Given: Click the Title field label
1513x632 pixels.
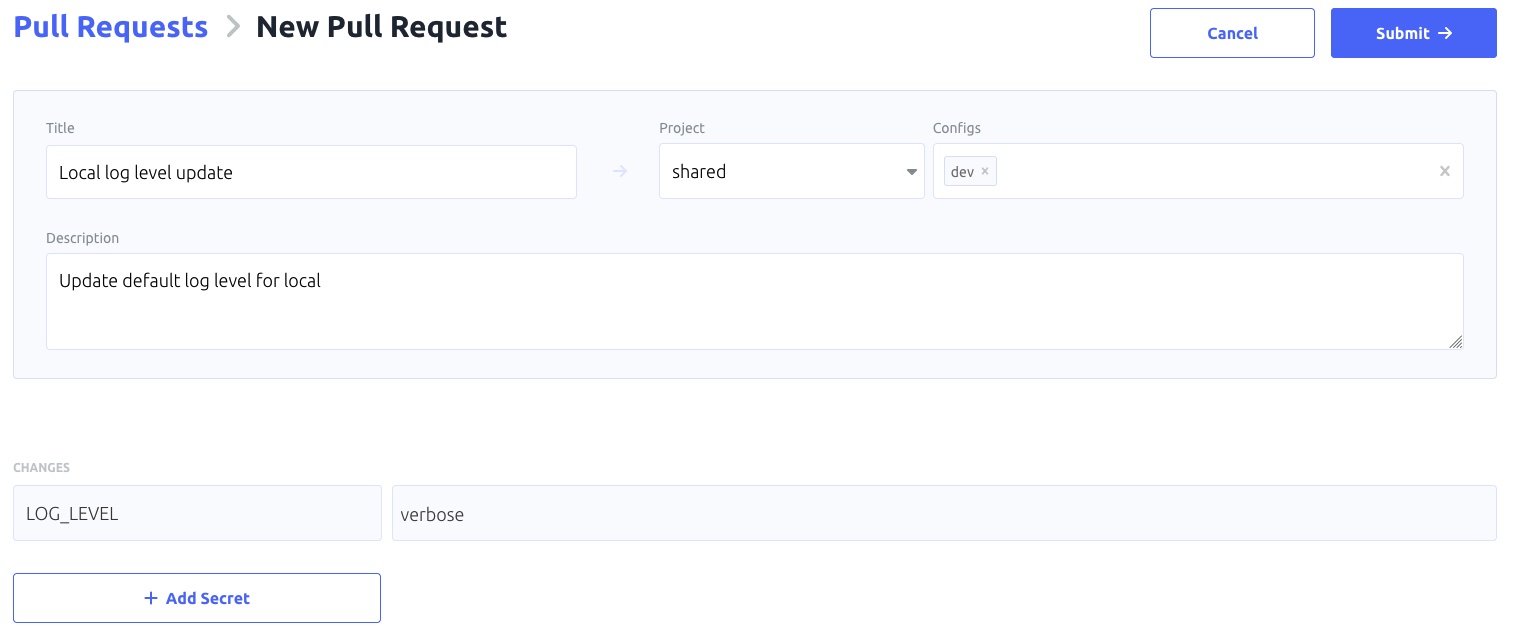Looking at the screenshot, I should pyautogui.click(x=60, y=128).
